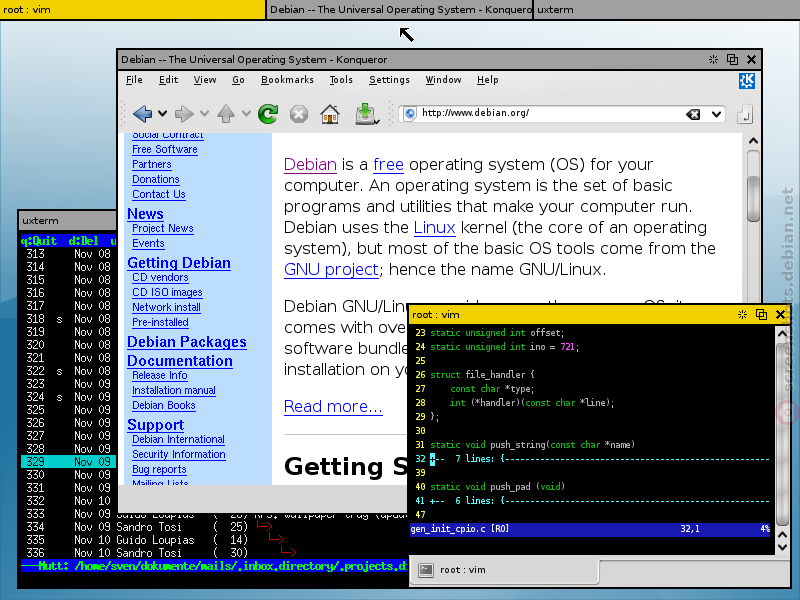
Task: Clear the location bar with the eraser icon
Action: (x=693, y=114)
